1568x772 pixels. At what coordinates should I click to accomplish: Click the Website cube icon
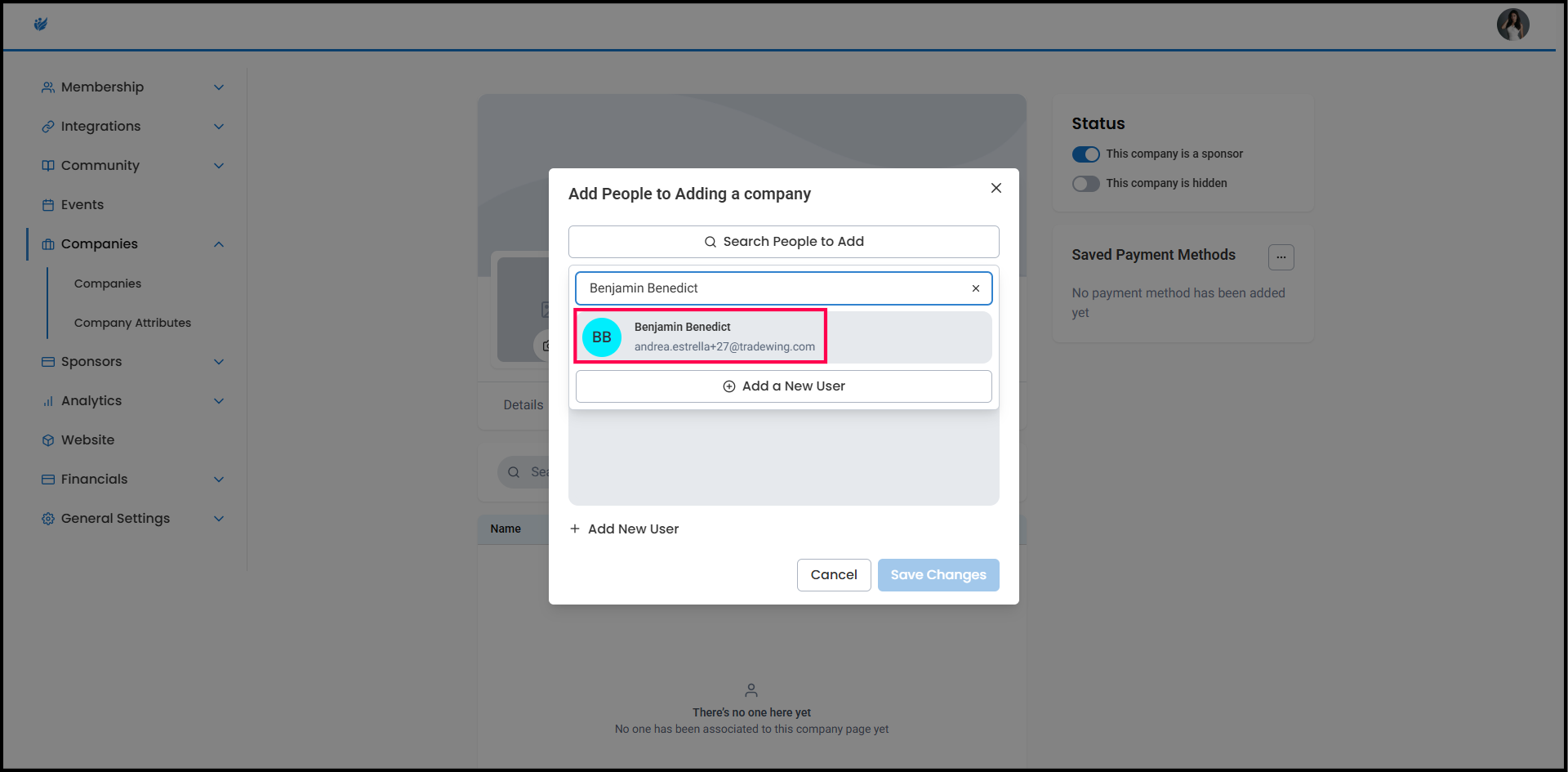click(x=48, y=440)
